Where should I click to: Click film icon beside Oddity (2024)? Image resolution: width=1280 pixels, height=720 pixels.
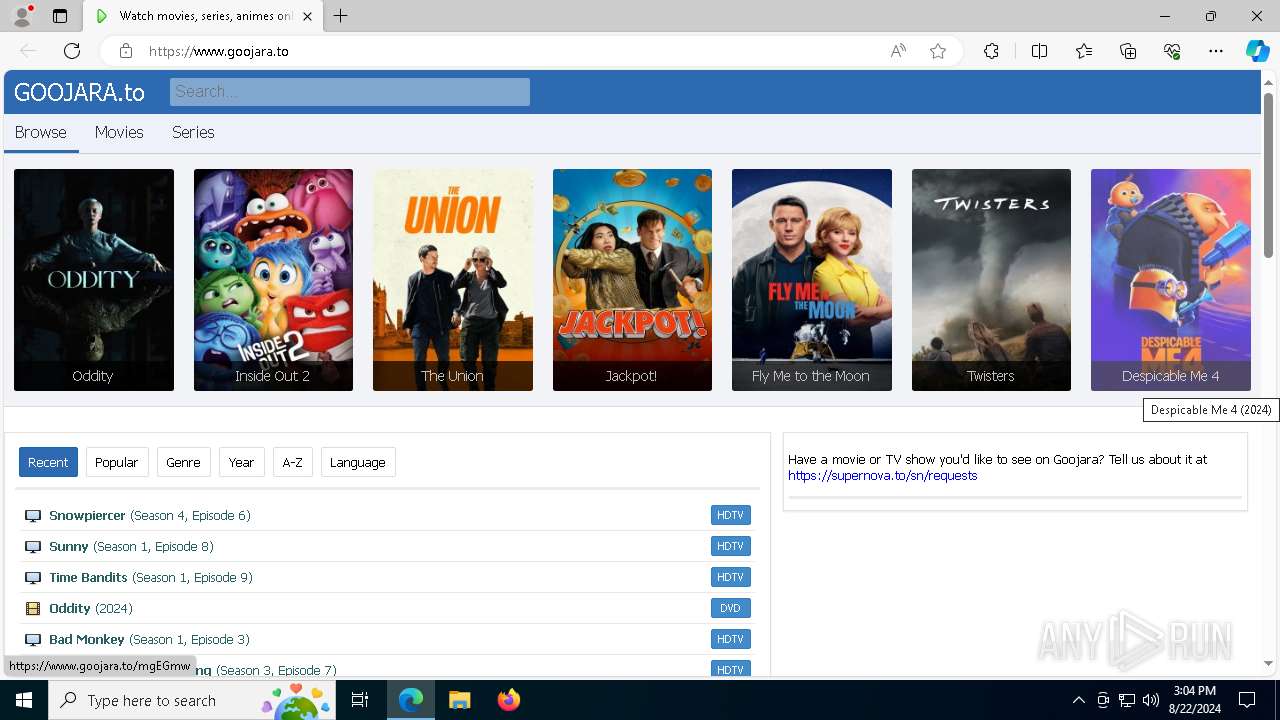pos(33,608)
